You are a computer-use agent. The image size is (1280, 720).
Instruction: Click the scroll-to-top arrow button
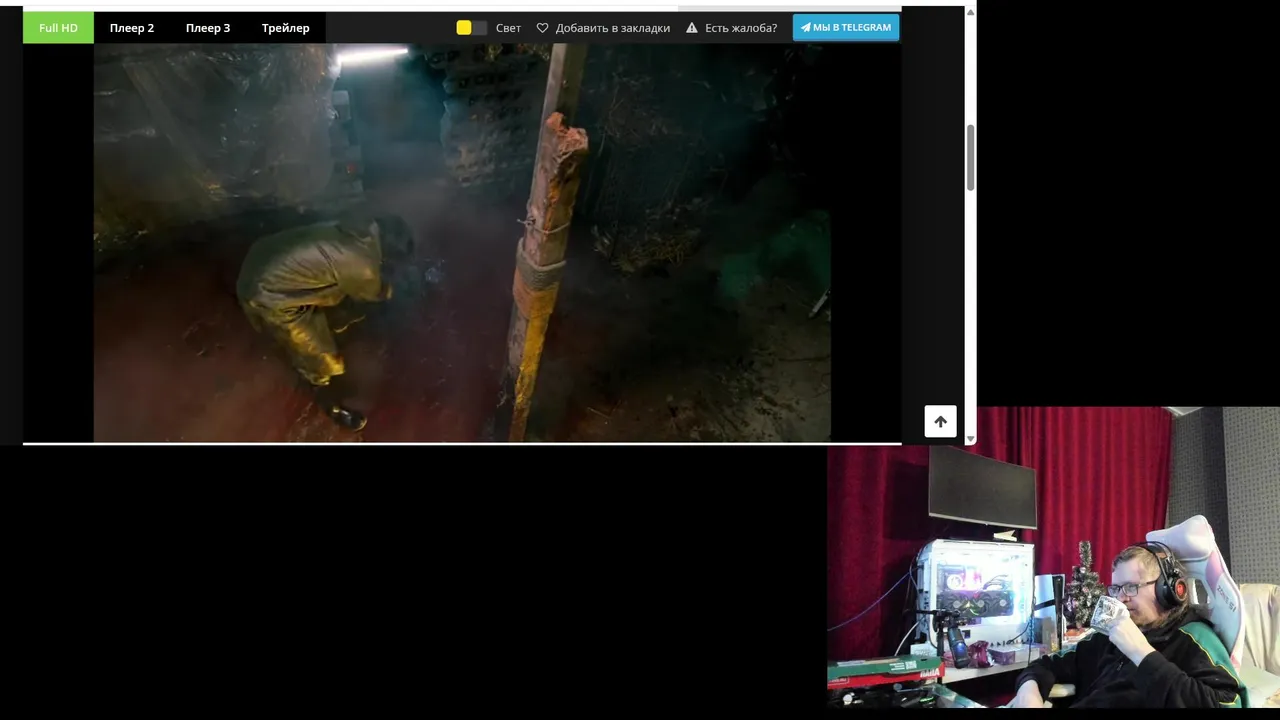940,421
